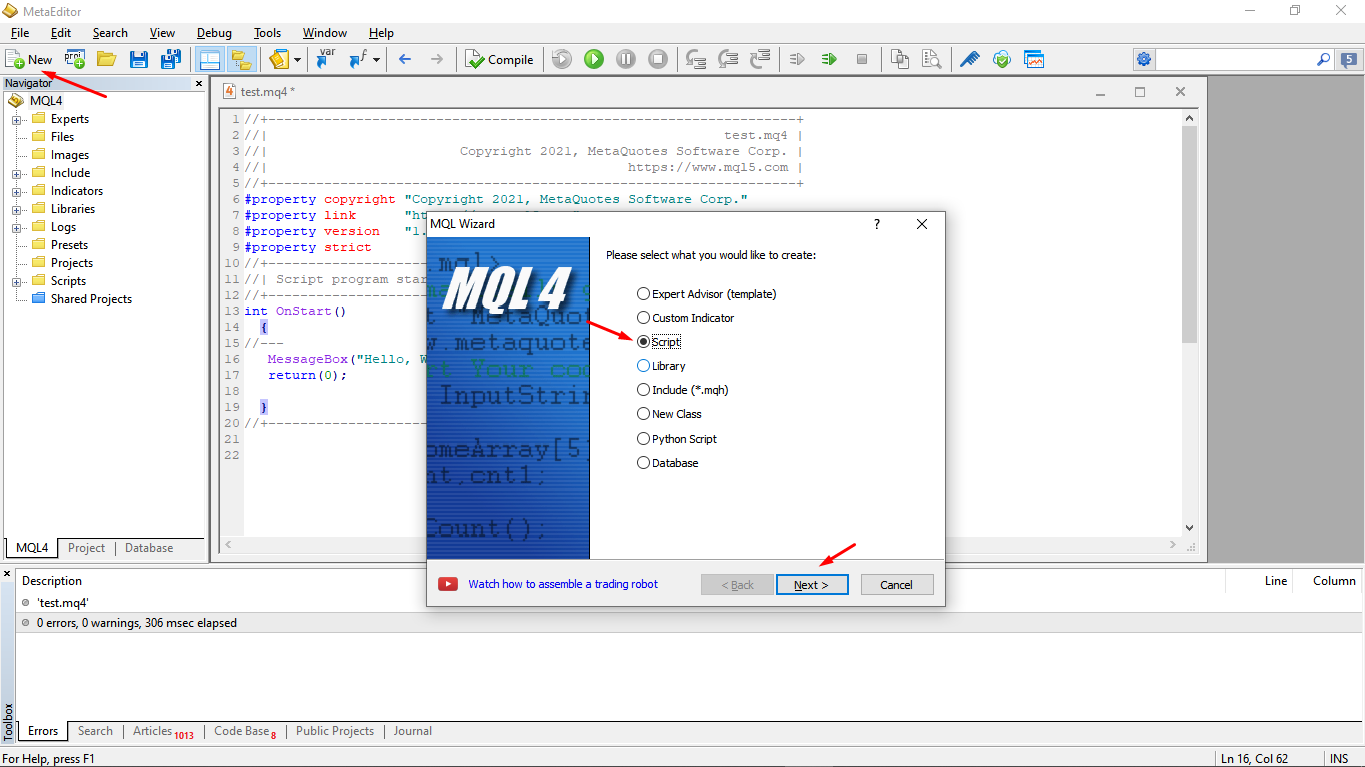Click the editor's vertical scrollbar thumb
Viewport: 1365px width, 767px height.
point(1189,235)
